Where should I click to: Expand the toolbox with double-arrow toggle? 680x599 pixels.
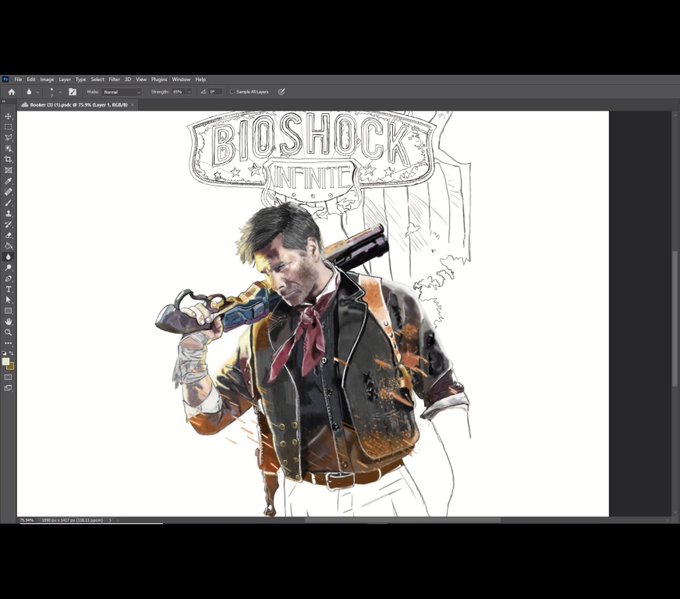click(4, 101)
